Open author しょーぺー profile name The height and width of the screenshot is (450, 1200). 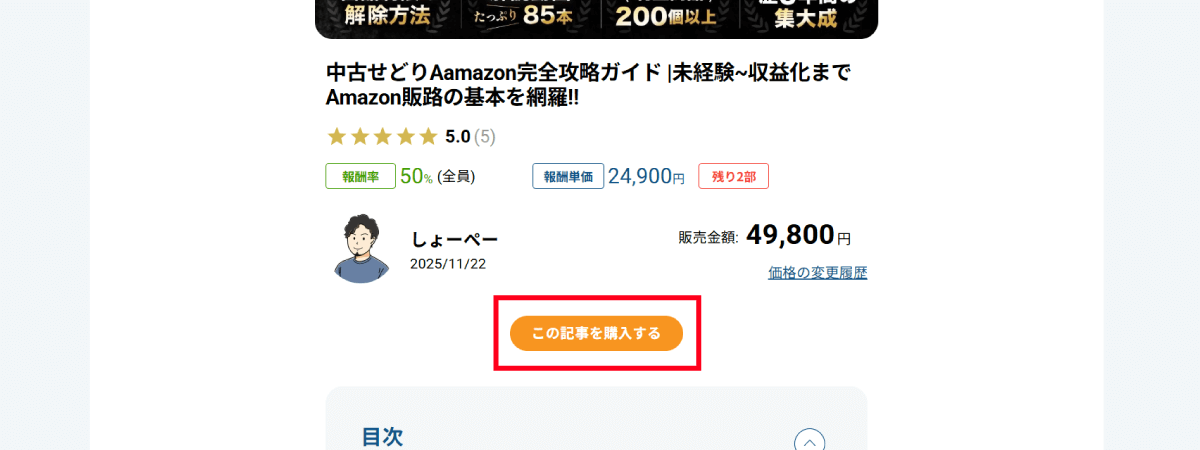click(x=454, y=239)
